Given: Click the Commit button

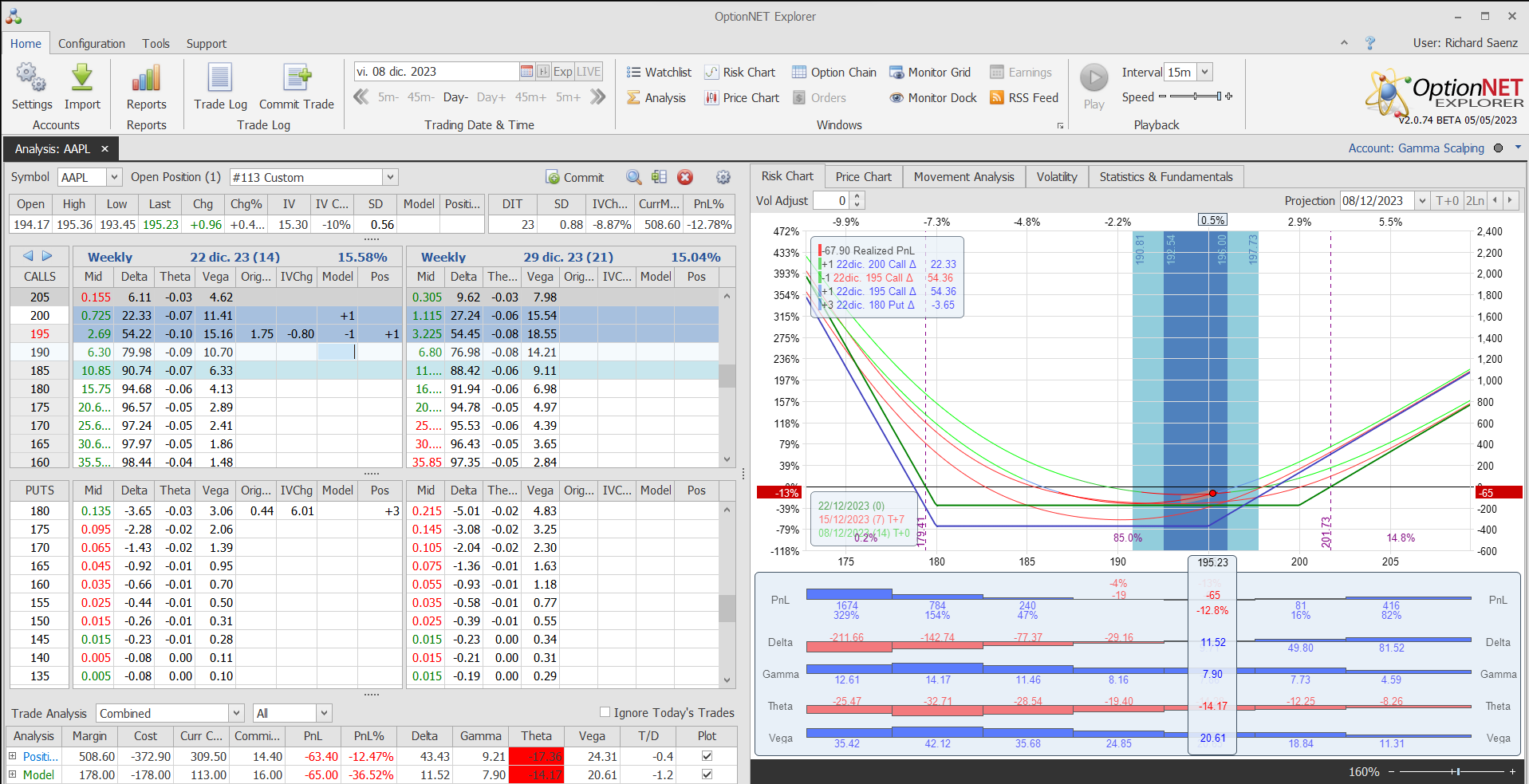Looking at the screenshot, I should point(575,177).
